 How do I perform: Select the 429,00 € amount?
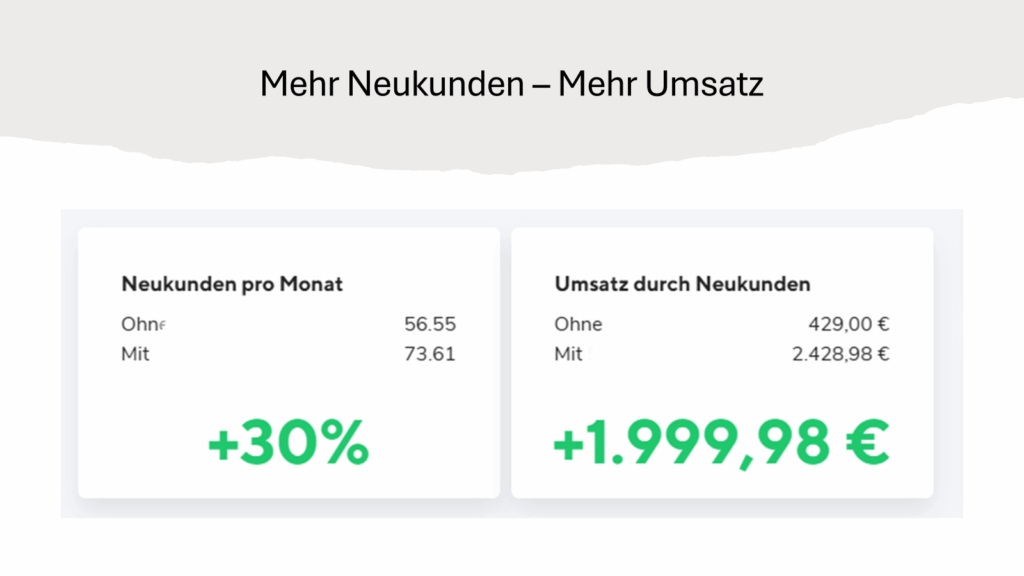(849, 324)
